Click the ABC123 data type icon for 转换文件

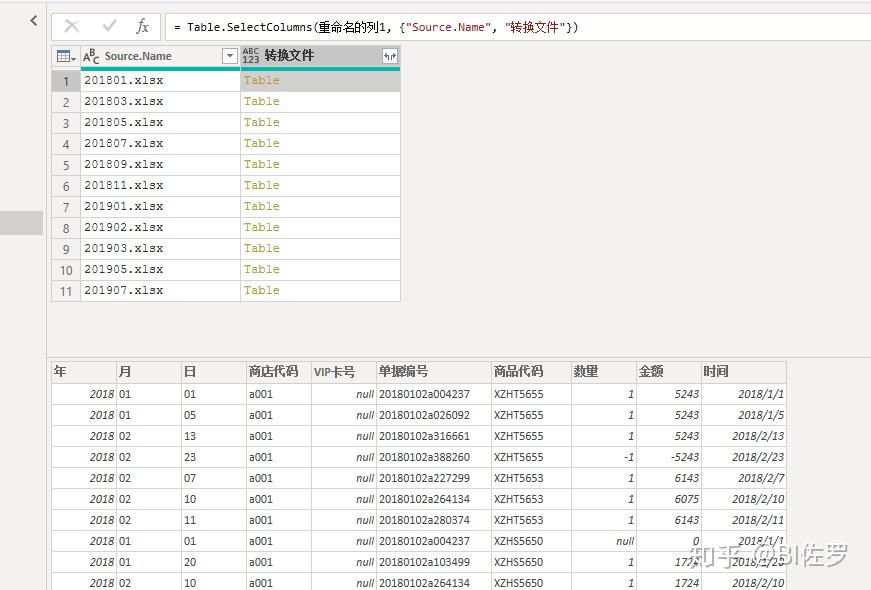(251, 57)
